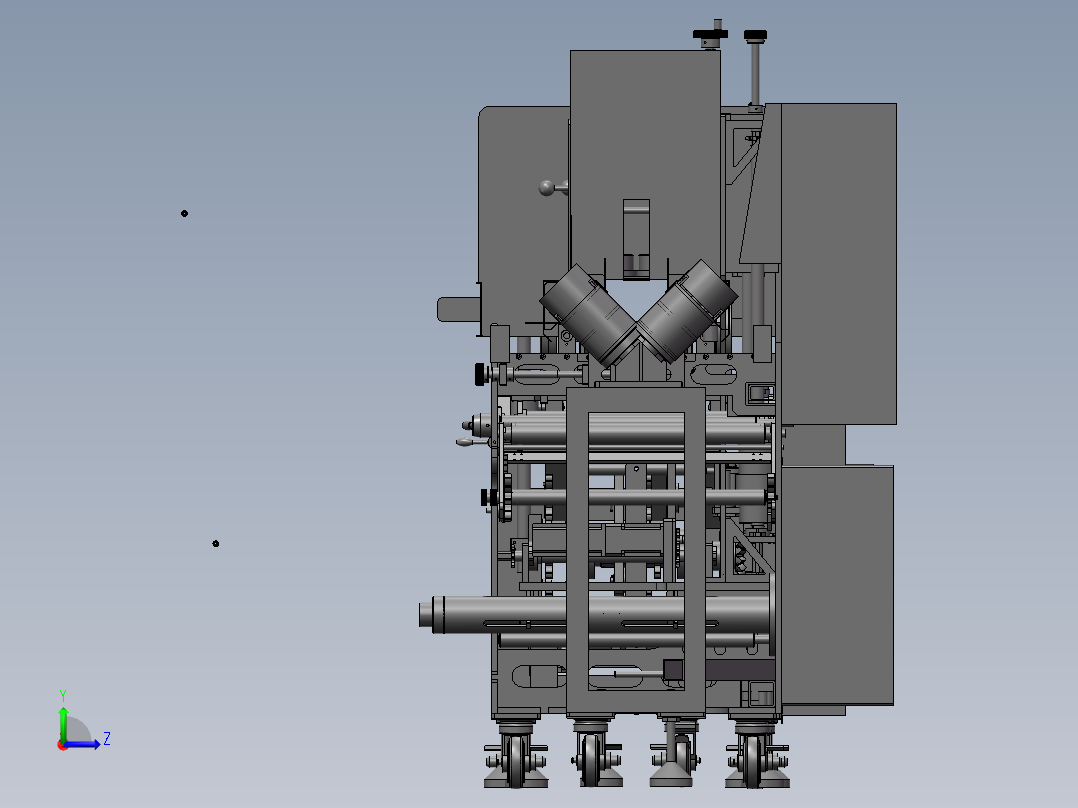Select the rounded upper-left cover panel
The height and width of the screenshot is (808, 1078).
[x=523, y=220]
